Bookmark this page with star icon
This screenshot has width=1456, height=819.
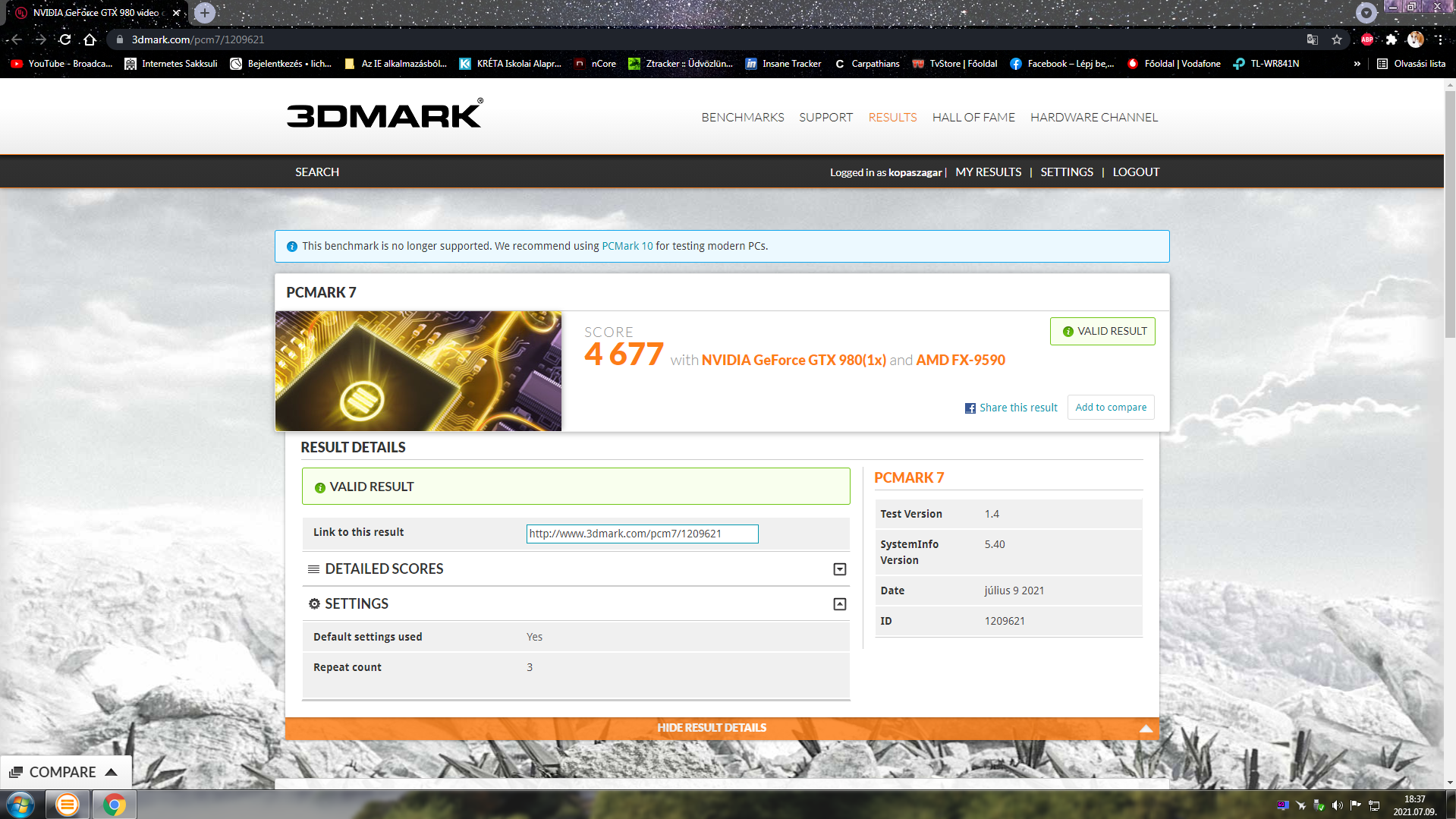(1337, 39)
